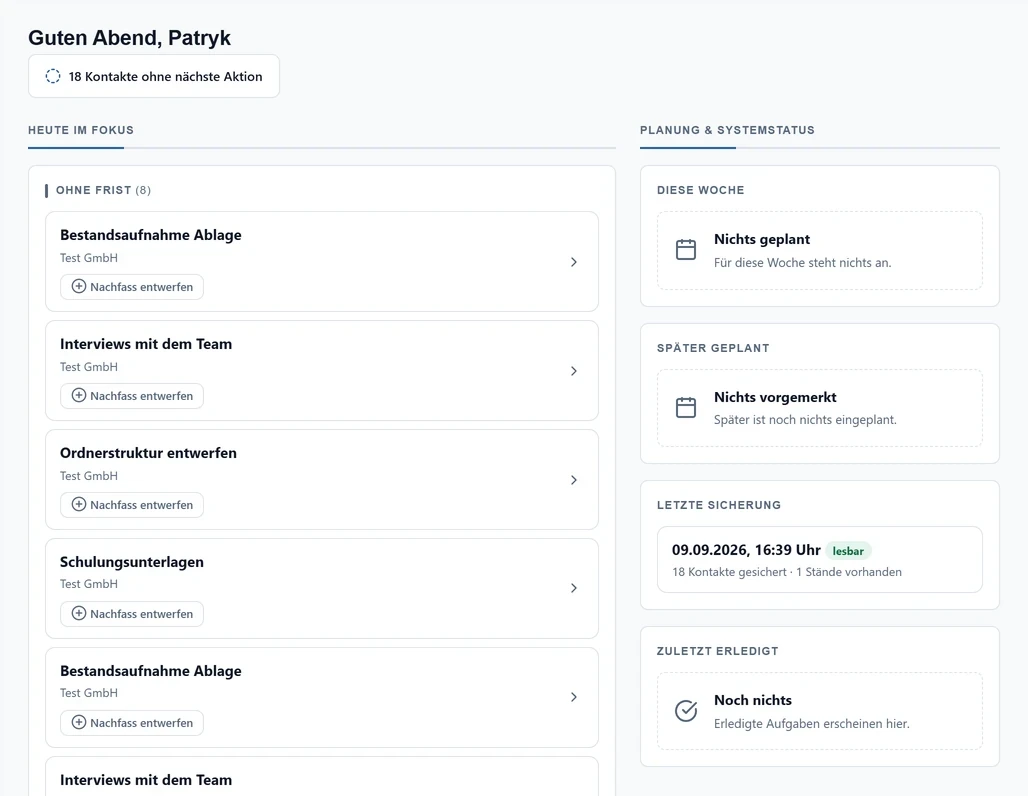This screenshot has width=1028, height=796.
Task: Switch to the Heute im Fokus section tab
Action: click(x=81, y=130)
